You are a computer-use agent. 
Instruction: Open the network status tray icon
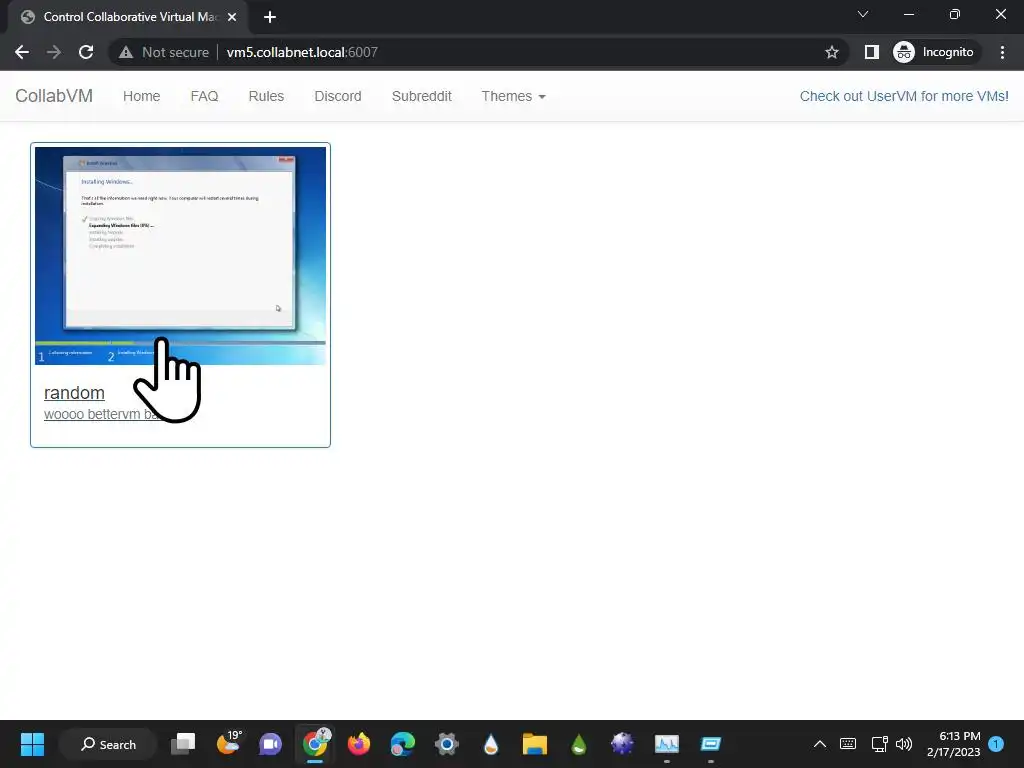(x=879, y=744)
